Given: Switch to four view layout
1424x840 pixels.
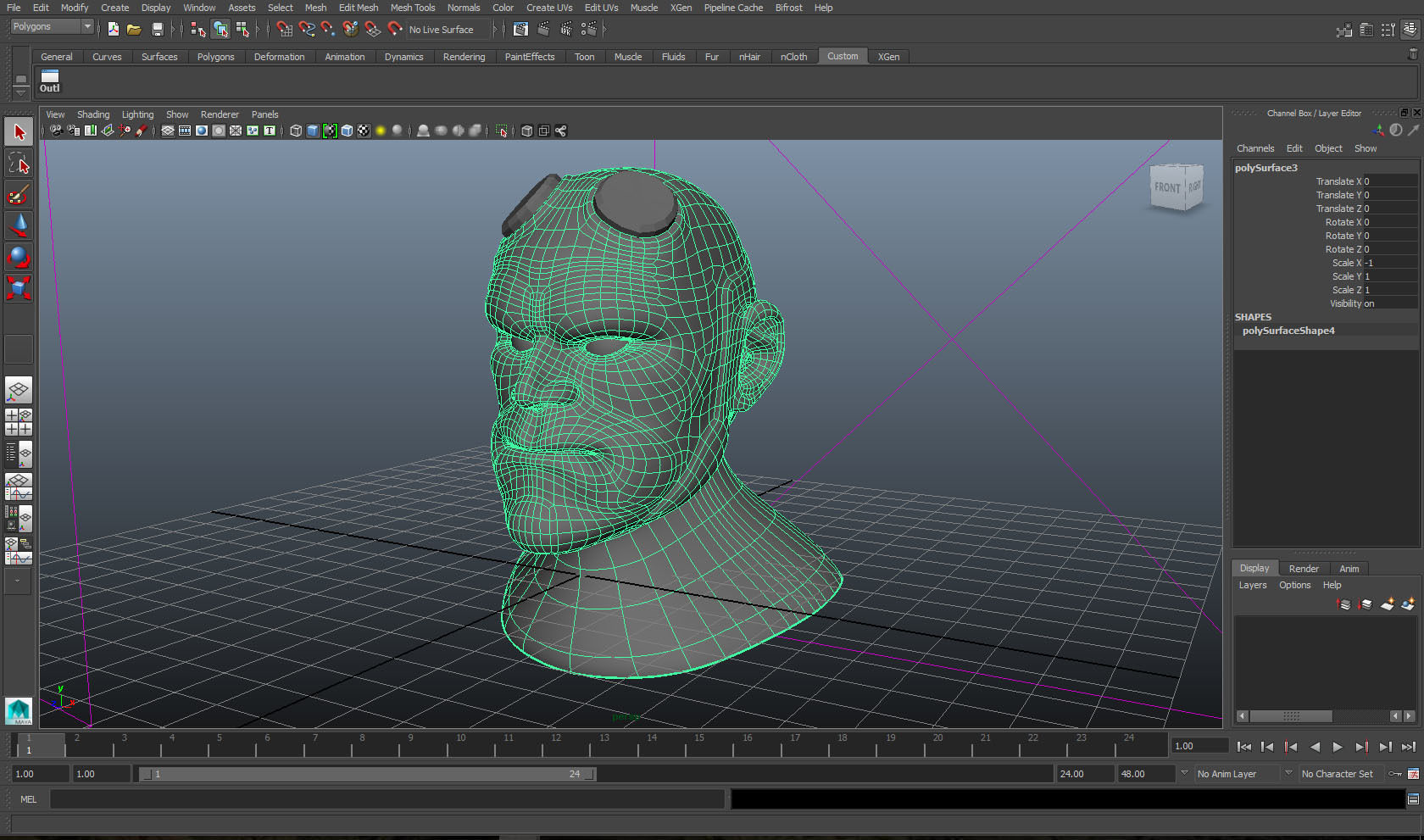Looking at the screenshot, I should (19, 422).
